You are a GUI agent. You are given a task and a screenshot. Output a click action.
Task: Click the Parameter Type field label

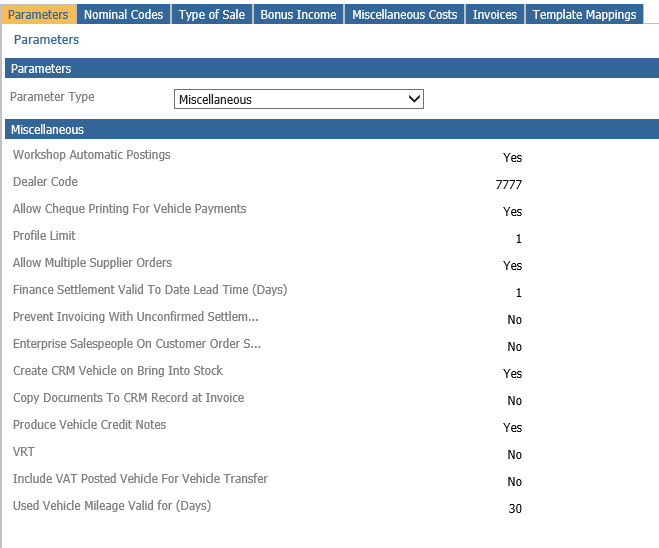tap(52, 97)
